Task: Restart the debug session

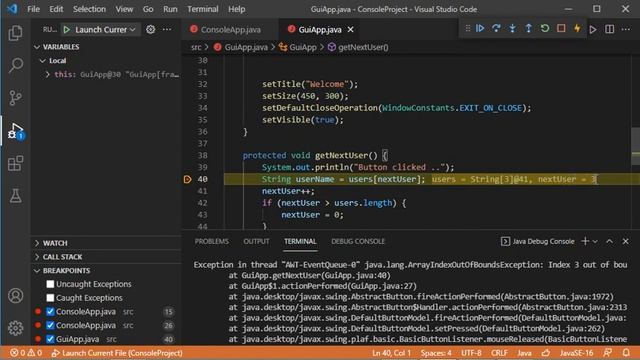Action: click(x=545, y=28)
